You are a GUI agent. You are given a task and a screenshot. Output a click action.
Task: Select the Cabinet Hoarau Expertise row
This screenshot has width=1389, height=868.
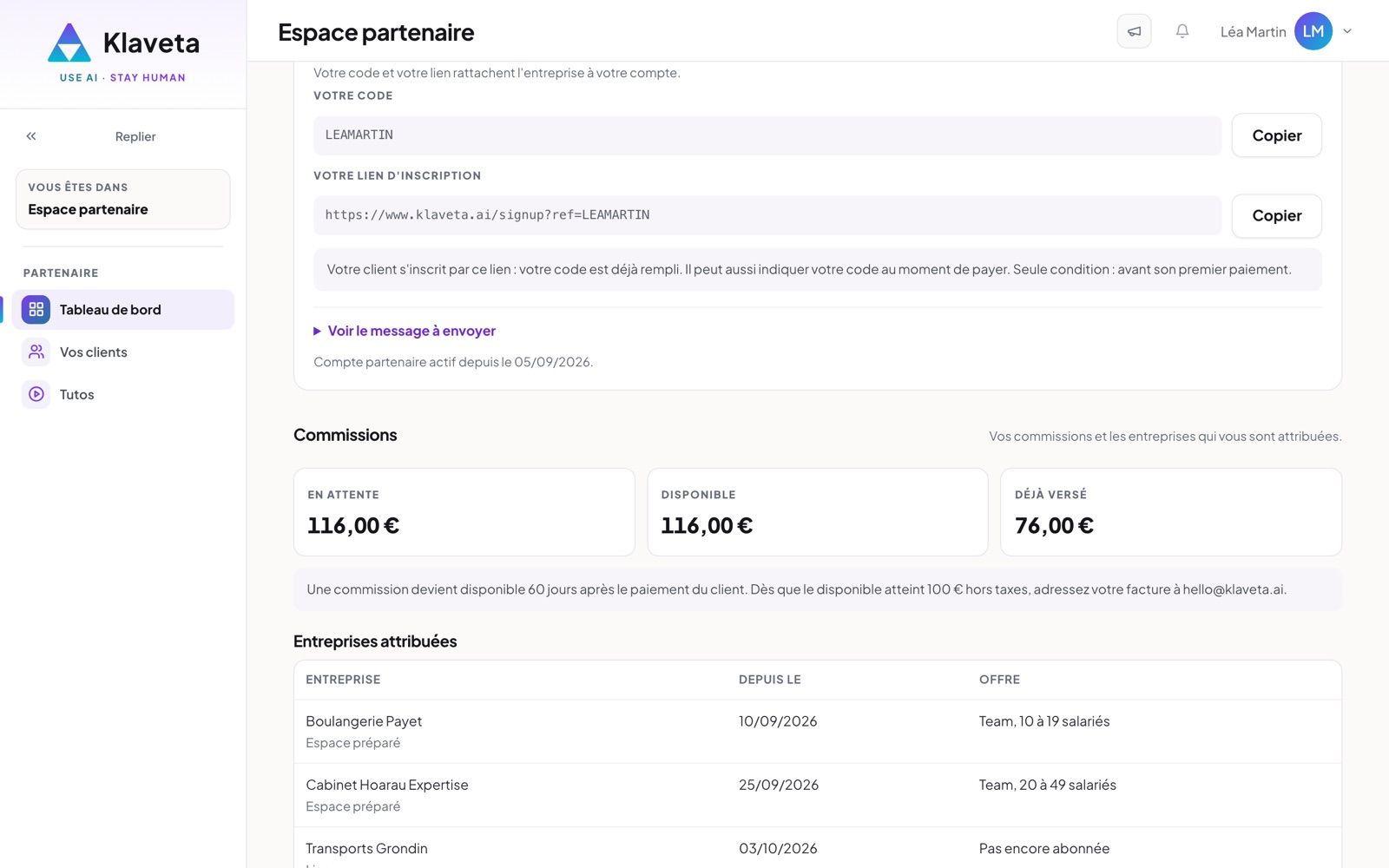pos(818,795)
